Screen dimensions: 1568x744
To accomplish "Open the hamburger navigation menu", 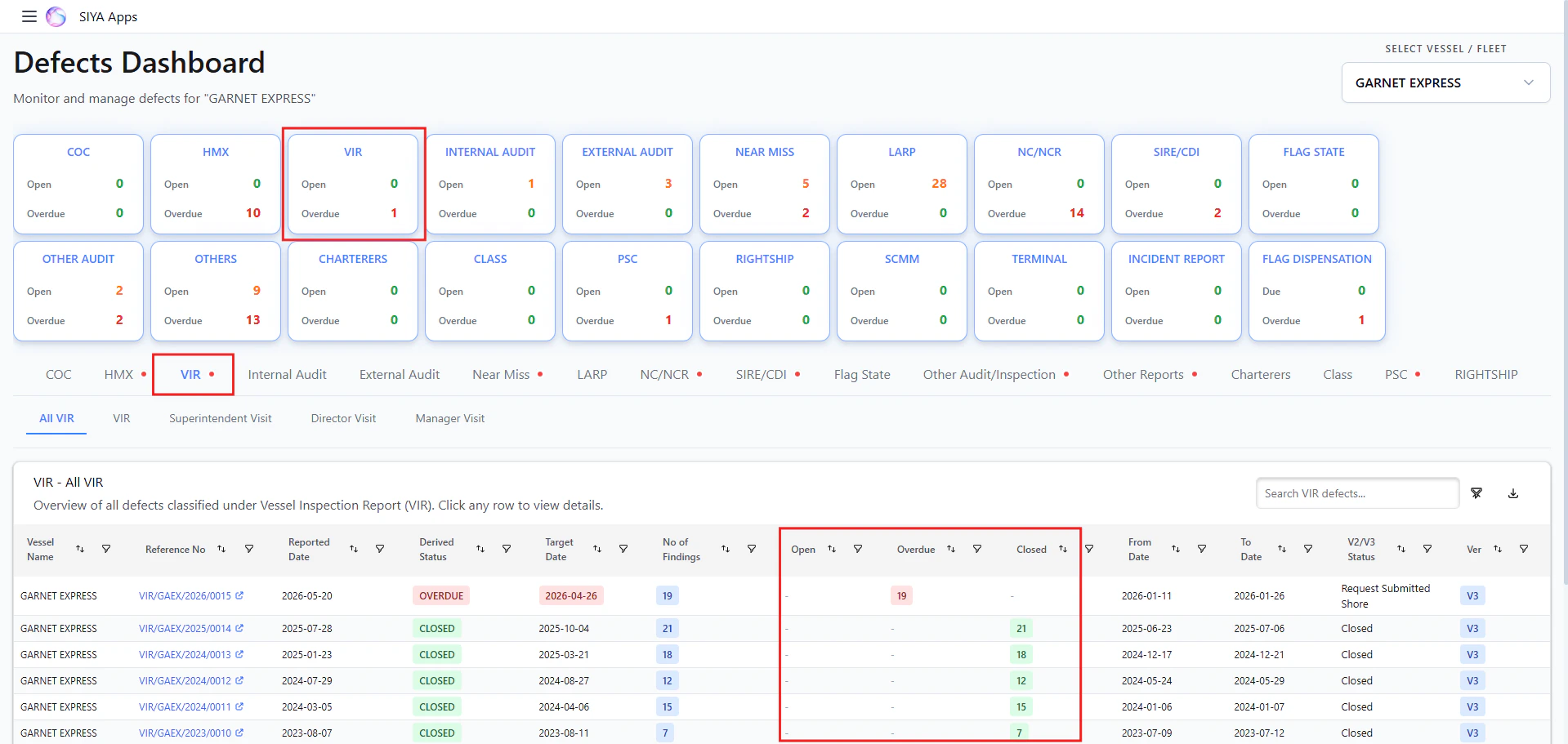I will click(x=29, y=16).
